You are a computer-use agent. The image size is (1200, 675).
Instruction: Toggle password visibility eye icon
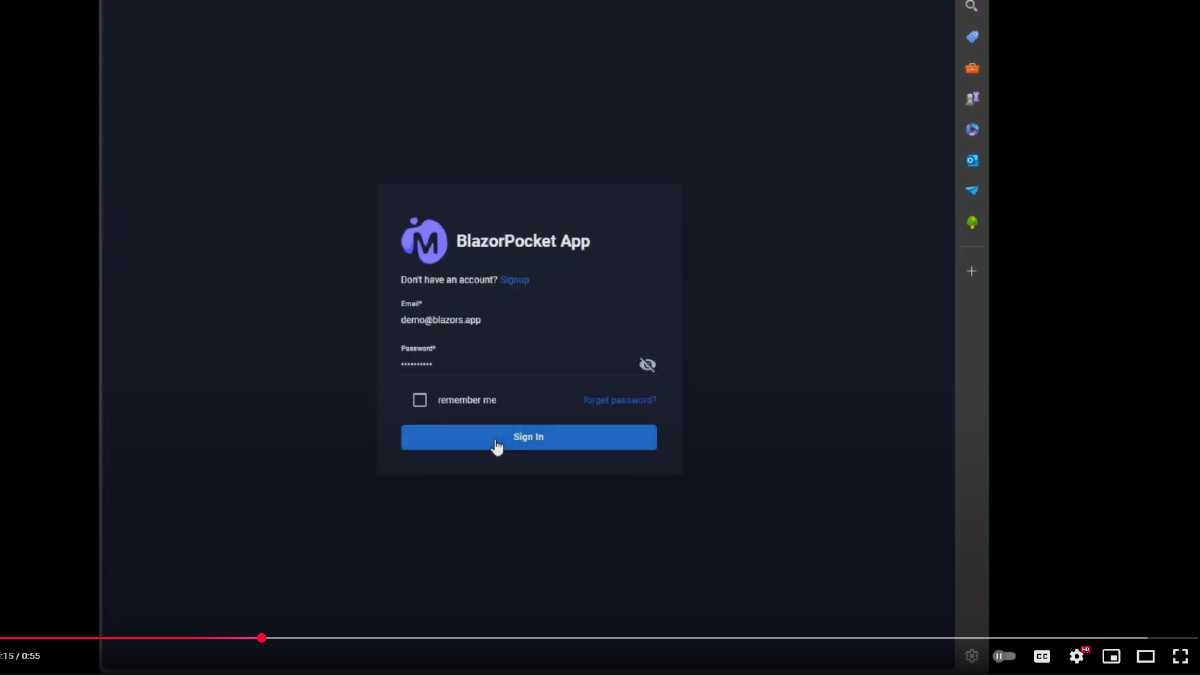[647, 365]
